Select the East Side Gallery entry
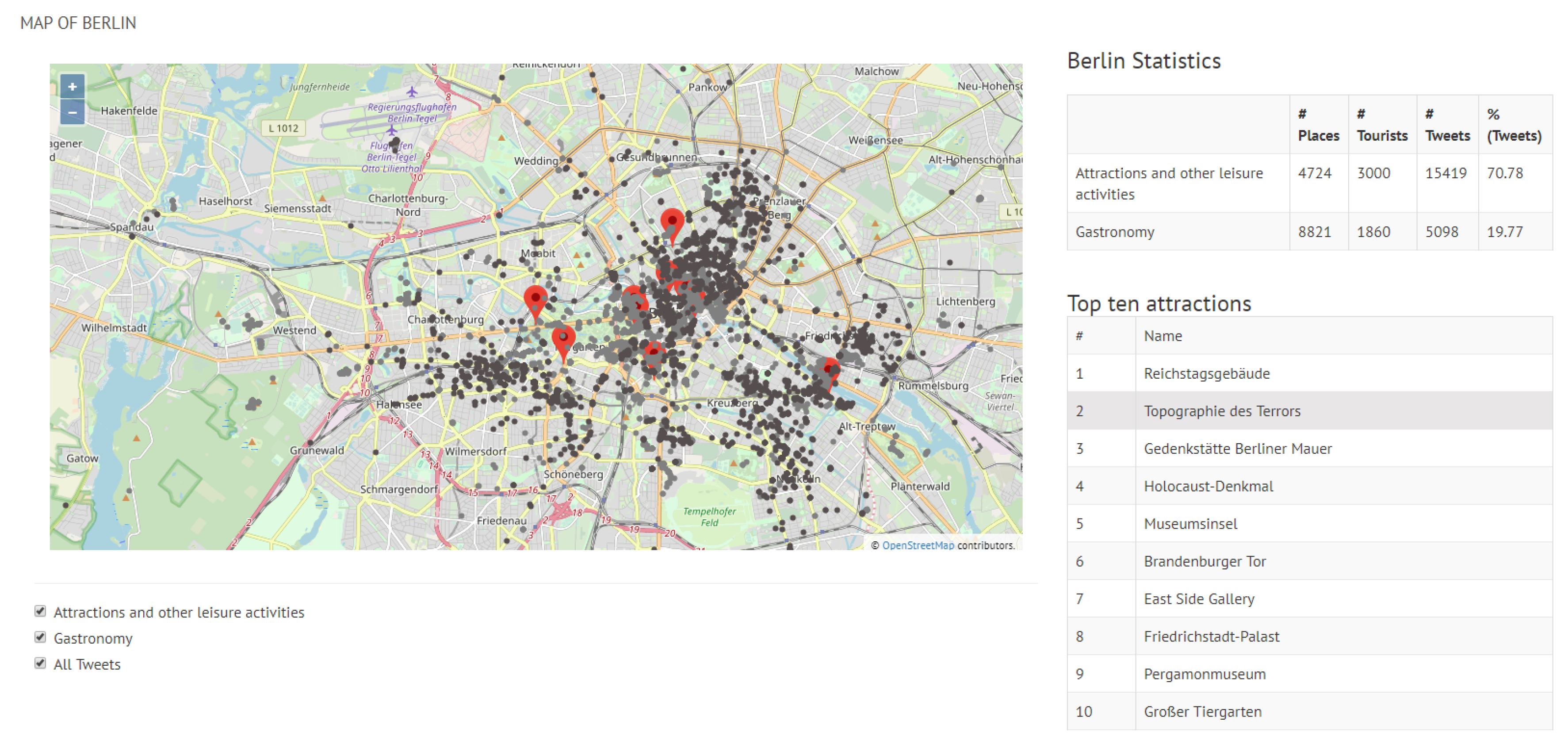The height and width of the screenshot is (748, 1568). tap(1198, 599)
